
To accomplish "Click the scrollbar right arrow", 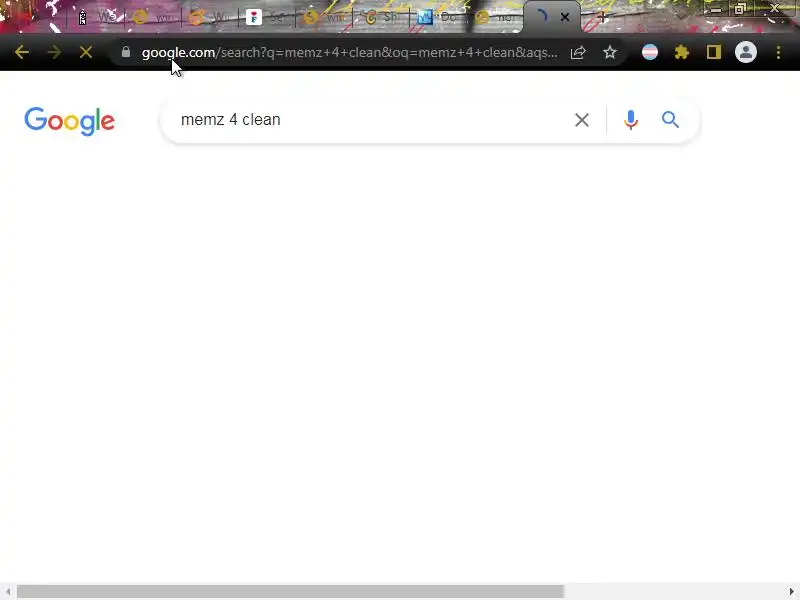I will [x=792, y=591].
